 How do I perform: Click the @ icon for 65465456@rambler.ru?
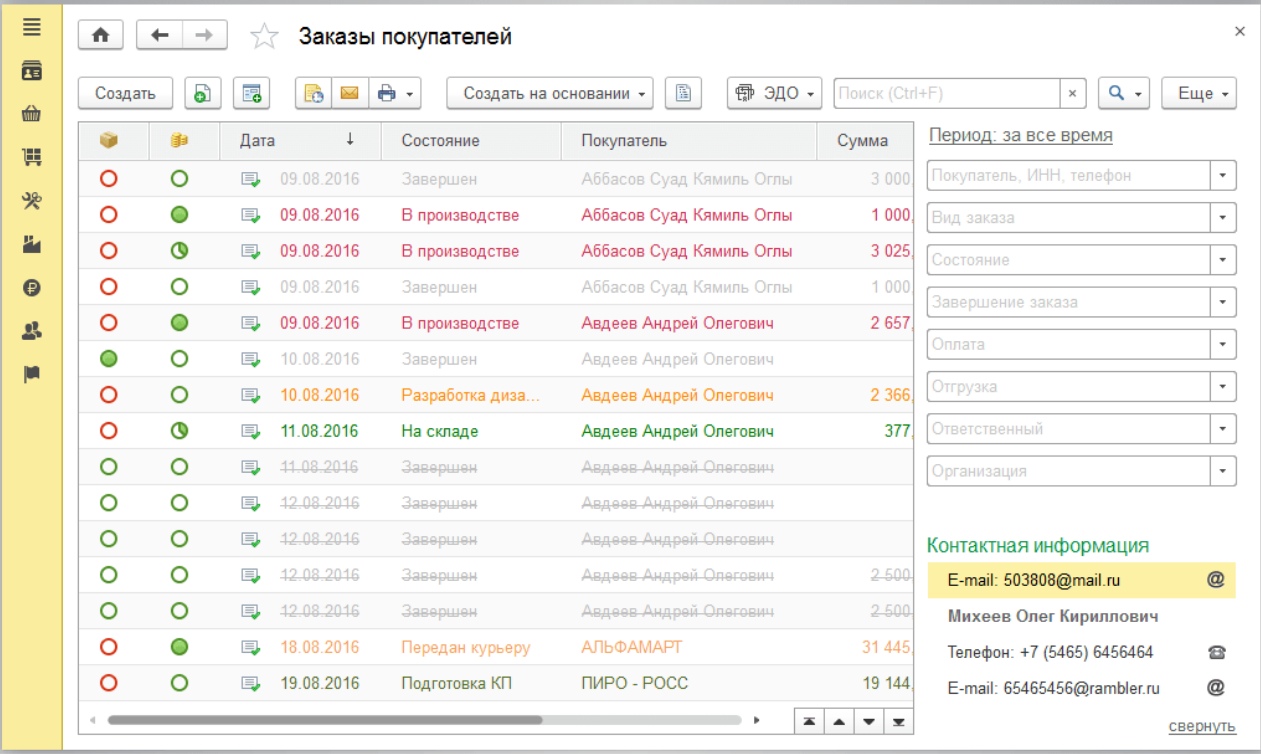coord(1216,688)
